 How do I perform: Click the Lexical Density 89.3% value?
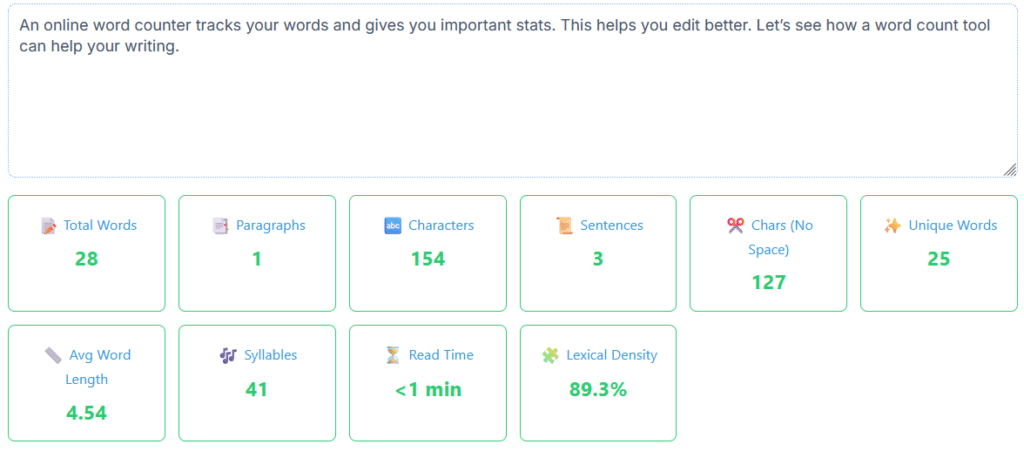(598, 390)
